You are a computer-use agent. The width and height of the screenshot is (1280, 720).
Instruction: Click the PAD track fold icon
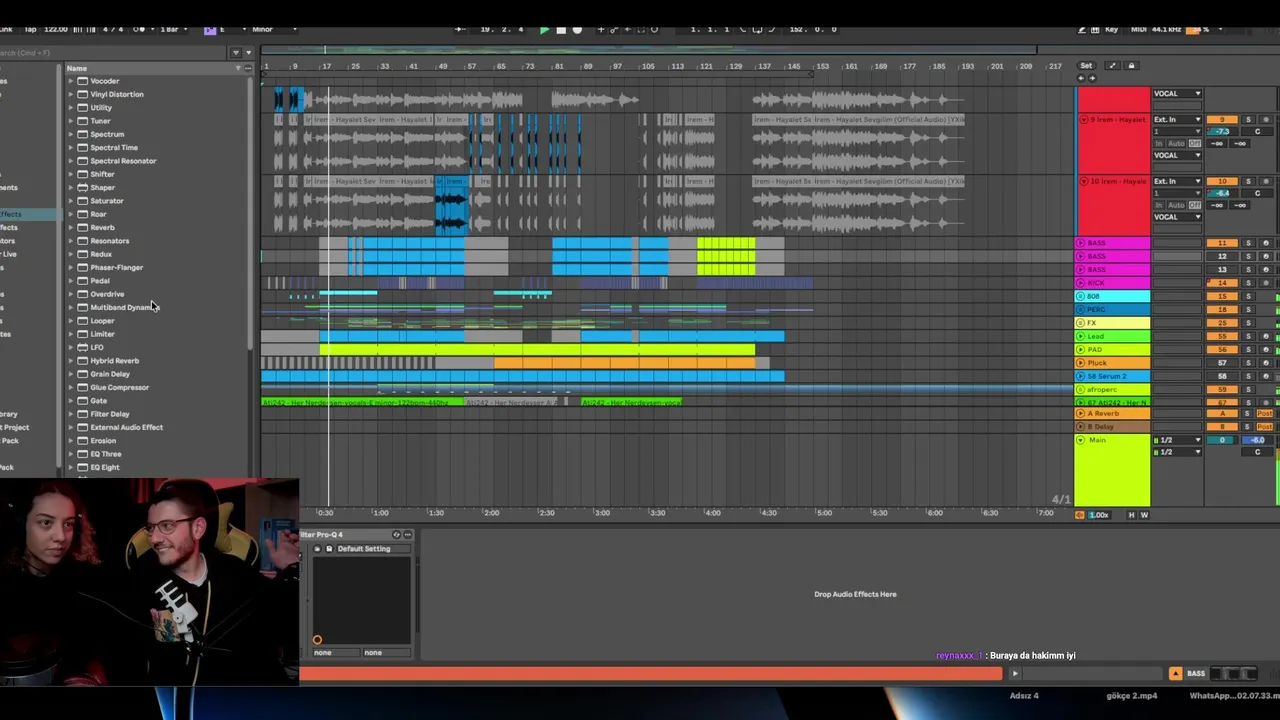[1080, 350]
